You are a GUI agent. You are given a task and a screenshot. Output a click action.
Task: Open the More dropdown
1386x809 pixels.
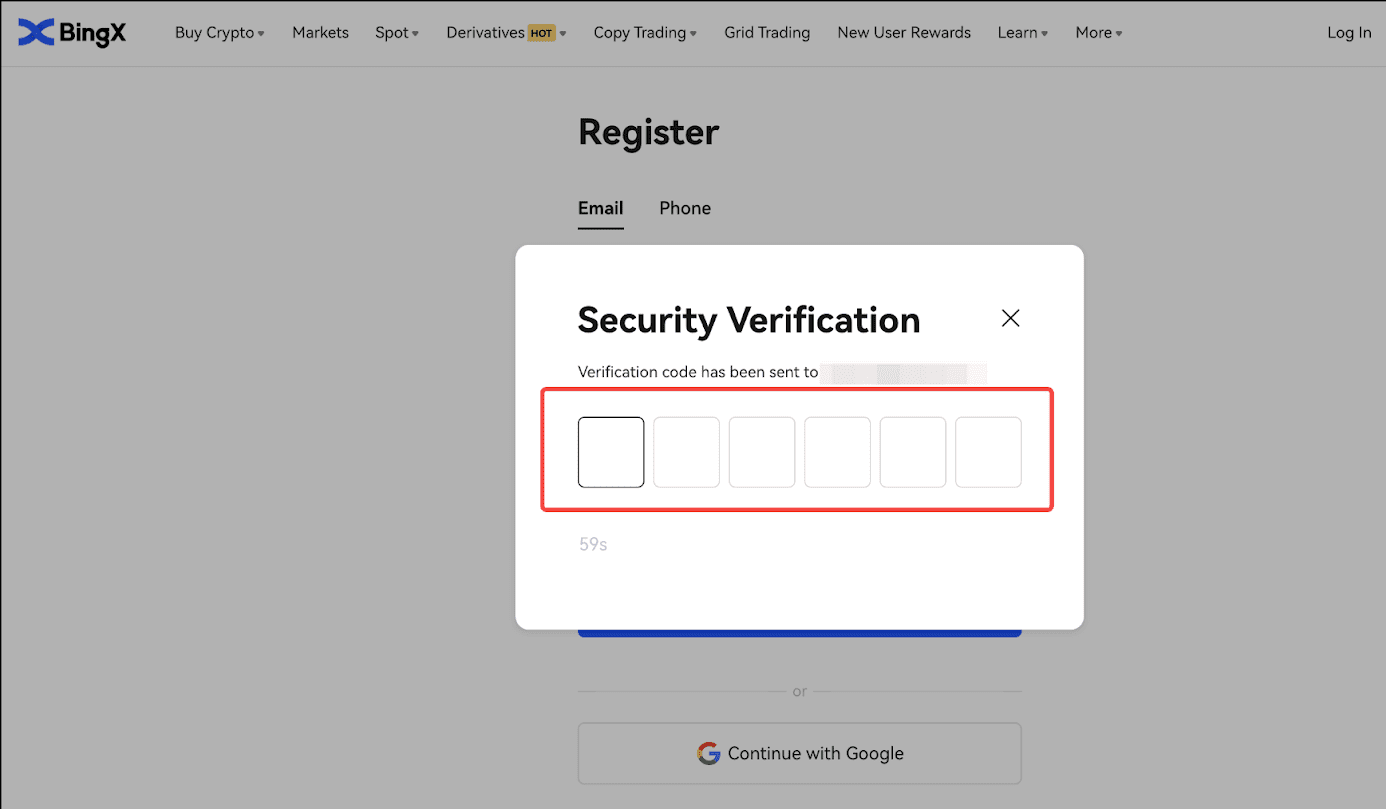pyautogui.click(x=1098, y=33)
